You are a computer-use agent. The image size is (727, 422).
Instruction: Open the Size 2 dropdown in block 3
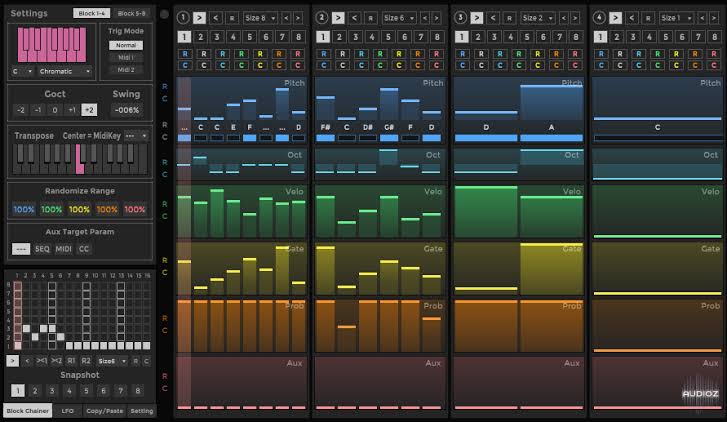click(537, 18)
